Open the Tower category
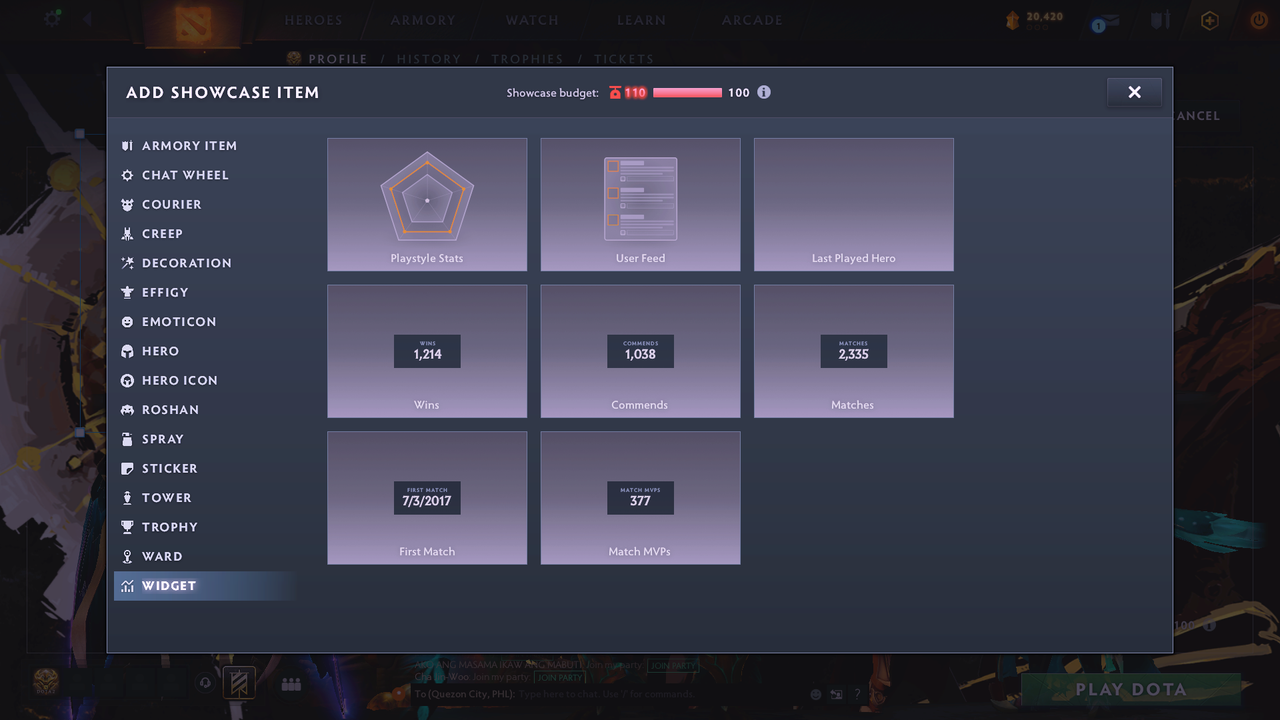 click(166, 498)
